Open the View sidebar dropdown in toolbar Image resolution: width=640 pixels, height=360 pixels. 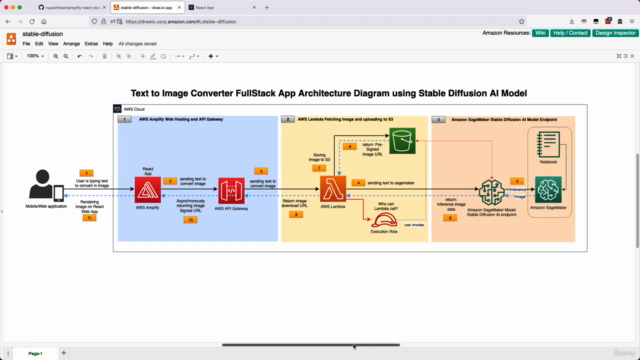pyautogui.click(x=12, y=56)
